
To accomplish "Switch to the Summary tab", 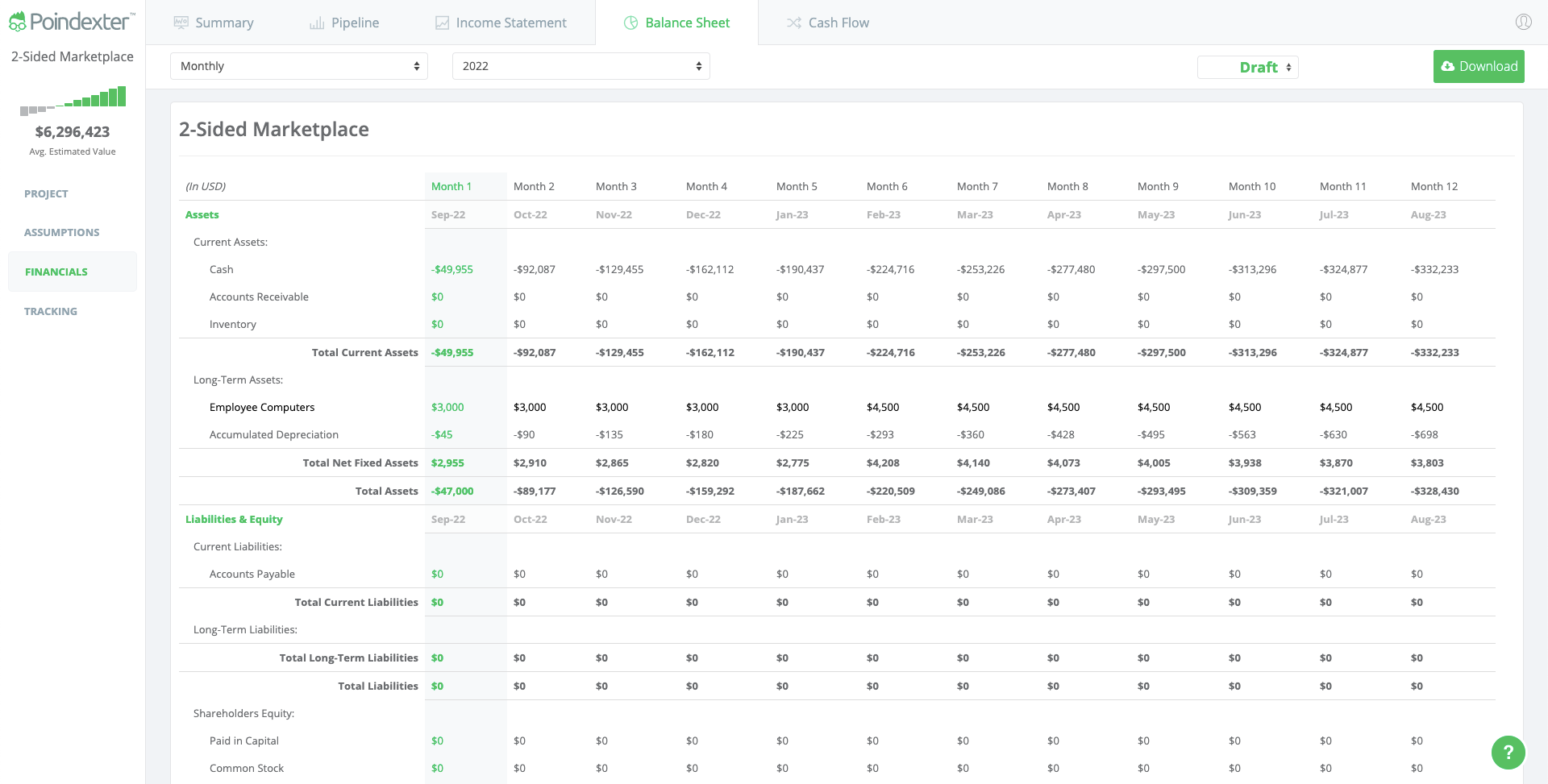I will coord(214,23).
